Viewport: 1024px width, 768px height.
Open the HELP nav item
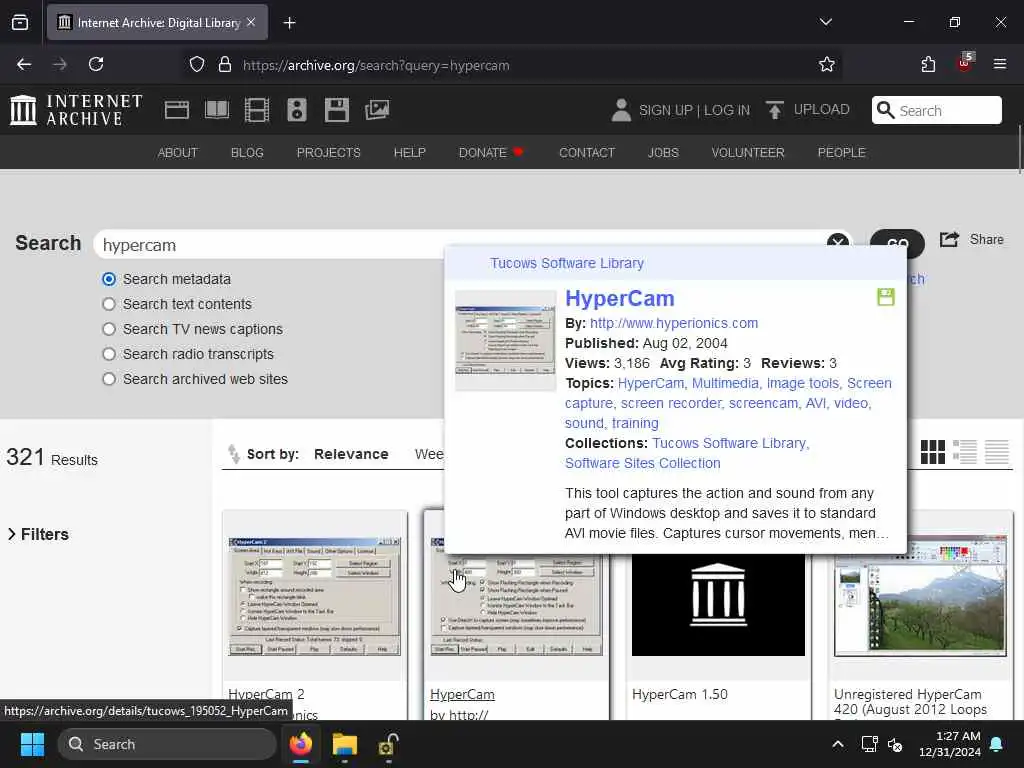pyautogui.click(x=409, y=153)
